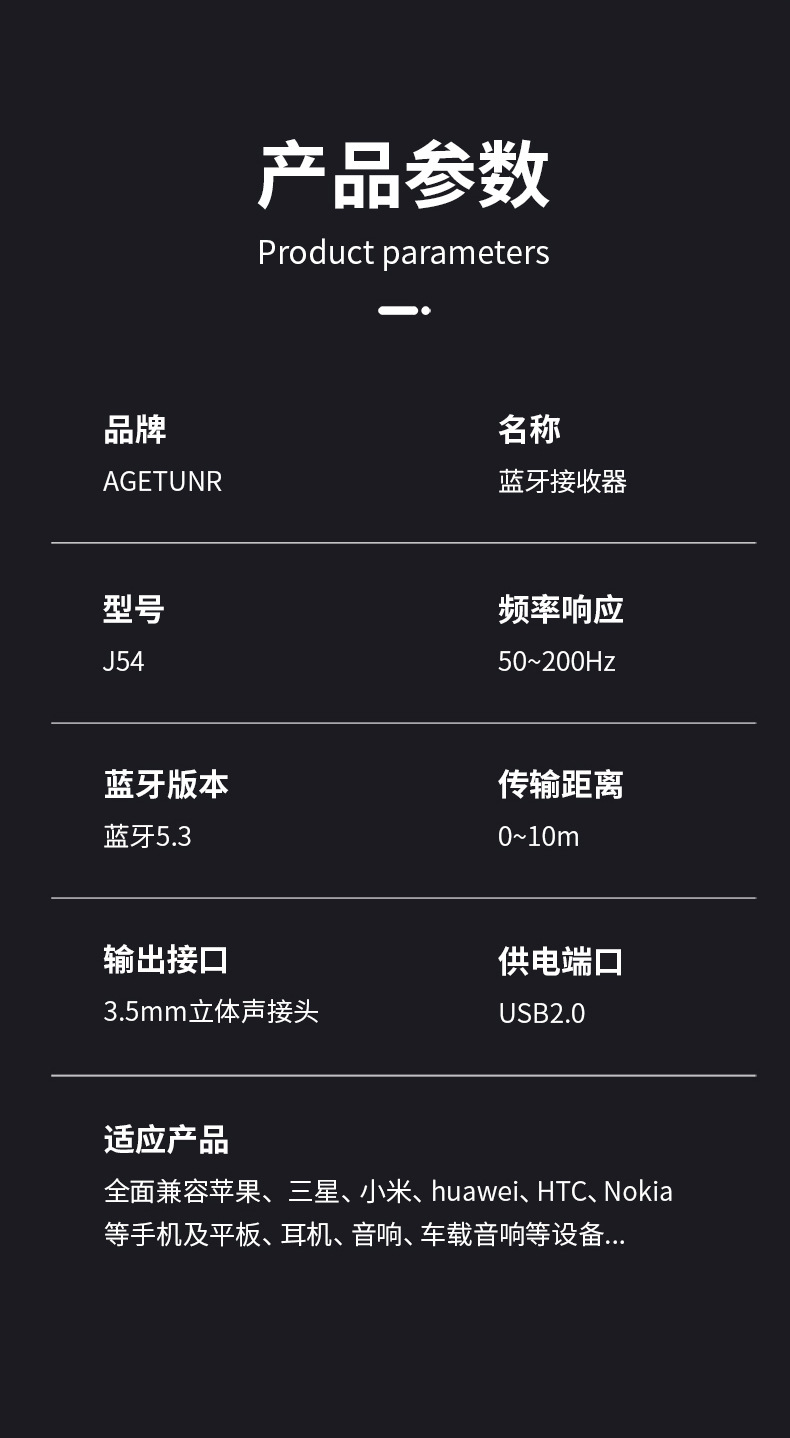Screen dimensions: 790x1438
Task: Click the AGETUNR brand value
Action: (162, 481)
